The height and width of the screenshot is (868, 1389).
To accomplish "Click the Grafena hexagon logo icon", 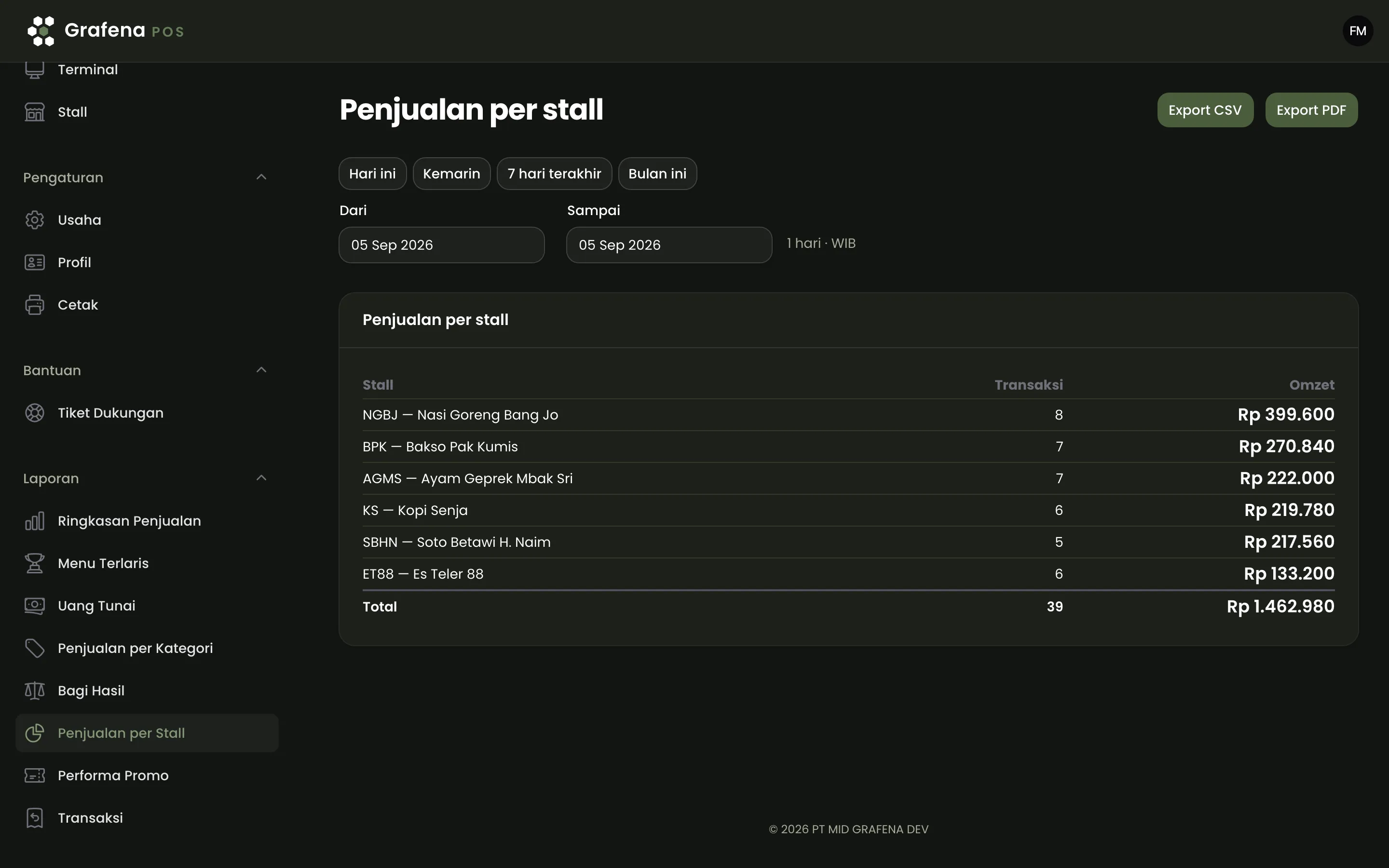I will [x=41, y=31].
